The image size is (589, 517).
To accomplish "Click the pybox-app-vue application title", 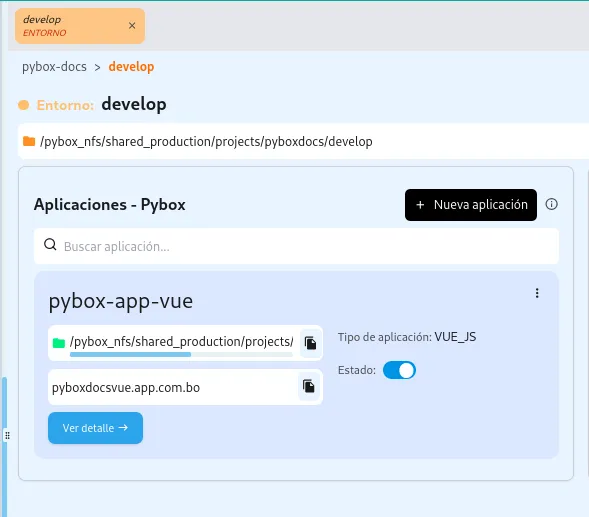I will point(121,301).
